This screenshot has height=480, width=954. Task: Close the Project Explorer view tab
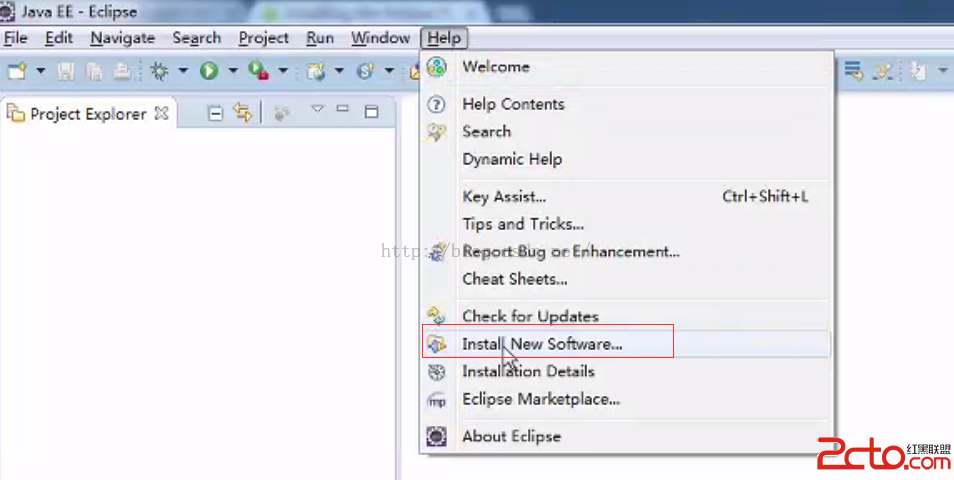coord(161,113)
